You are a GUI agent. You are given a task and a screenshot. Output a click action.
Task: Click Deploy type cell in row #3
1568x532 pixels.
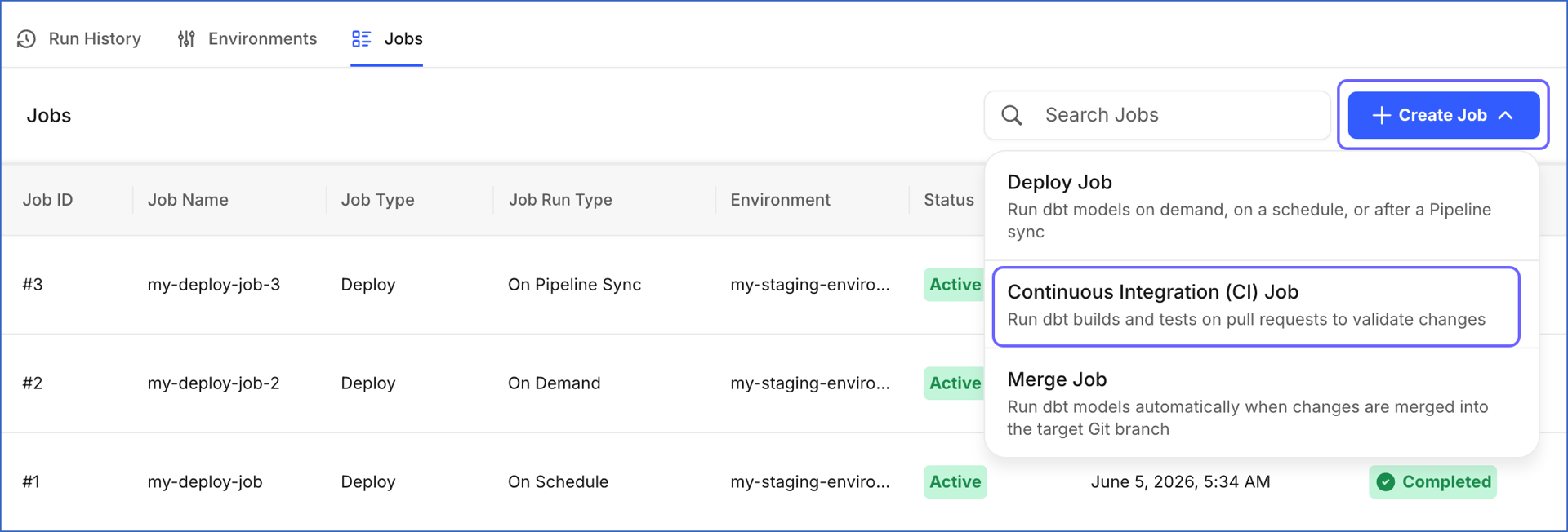pyautogui.click(x=368, y=285)
